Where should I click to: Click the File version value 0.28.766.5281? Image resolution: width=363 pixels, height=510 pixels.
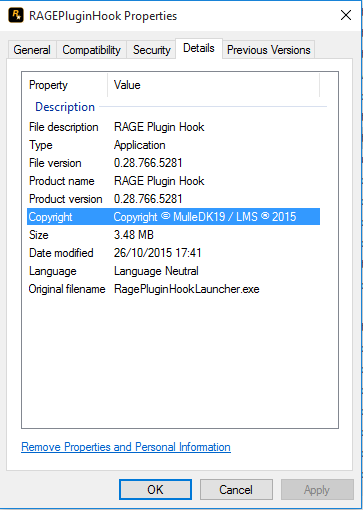point(148,163)
